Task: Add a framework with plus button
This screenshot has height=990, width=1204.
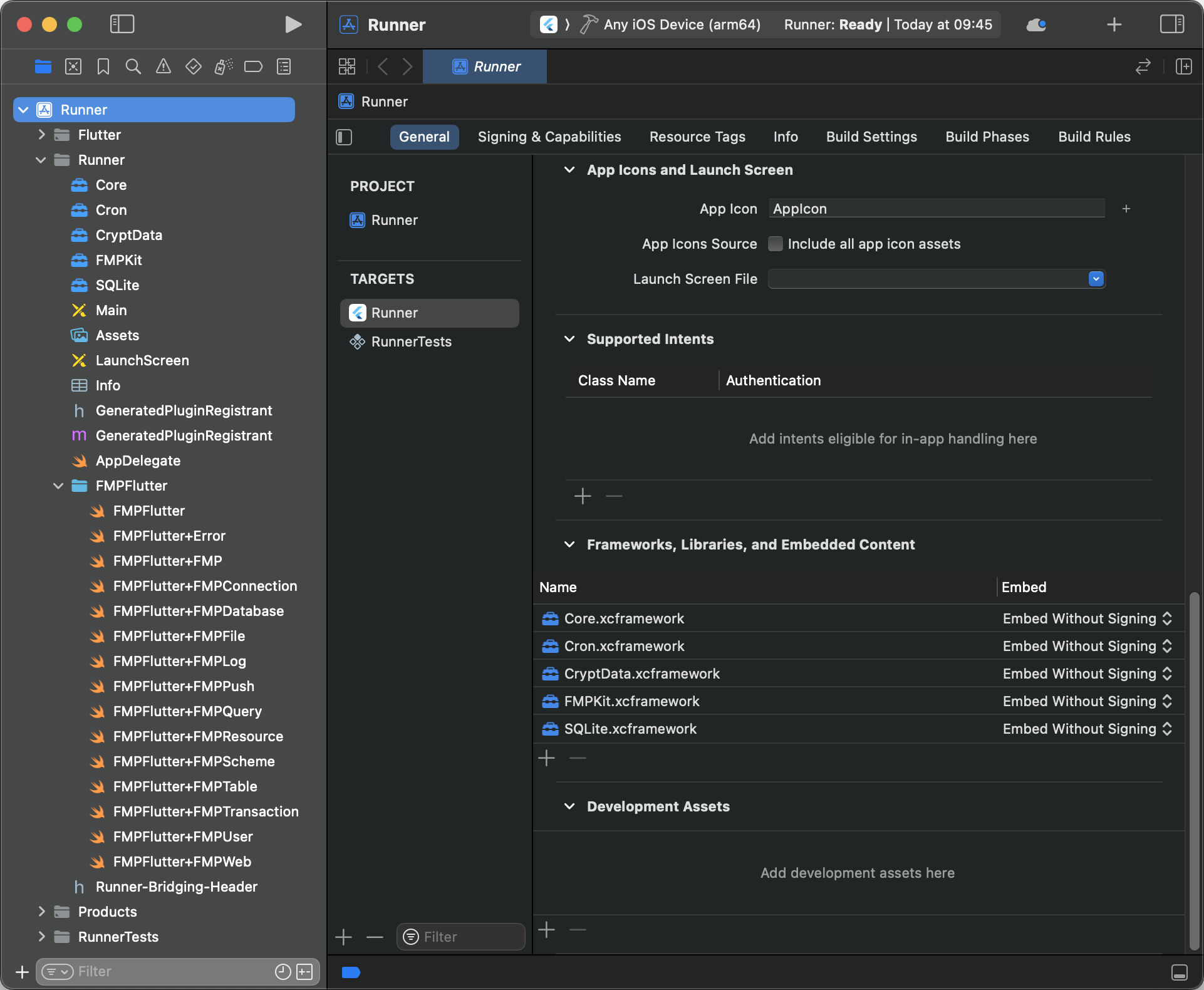Action: [546, 758]
